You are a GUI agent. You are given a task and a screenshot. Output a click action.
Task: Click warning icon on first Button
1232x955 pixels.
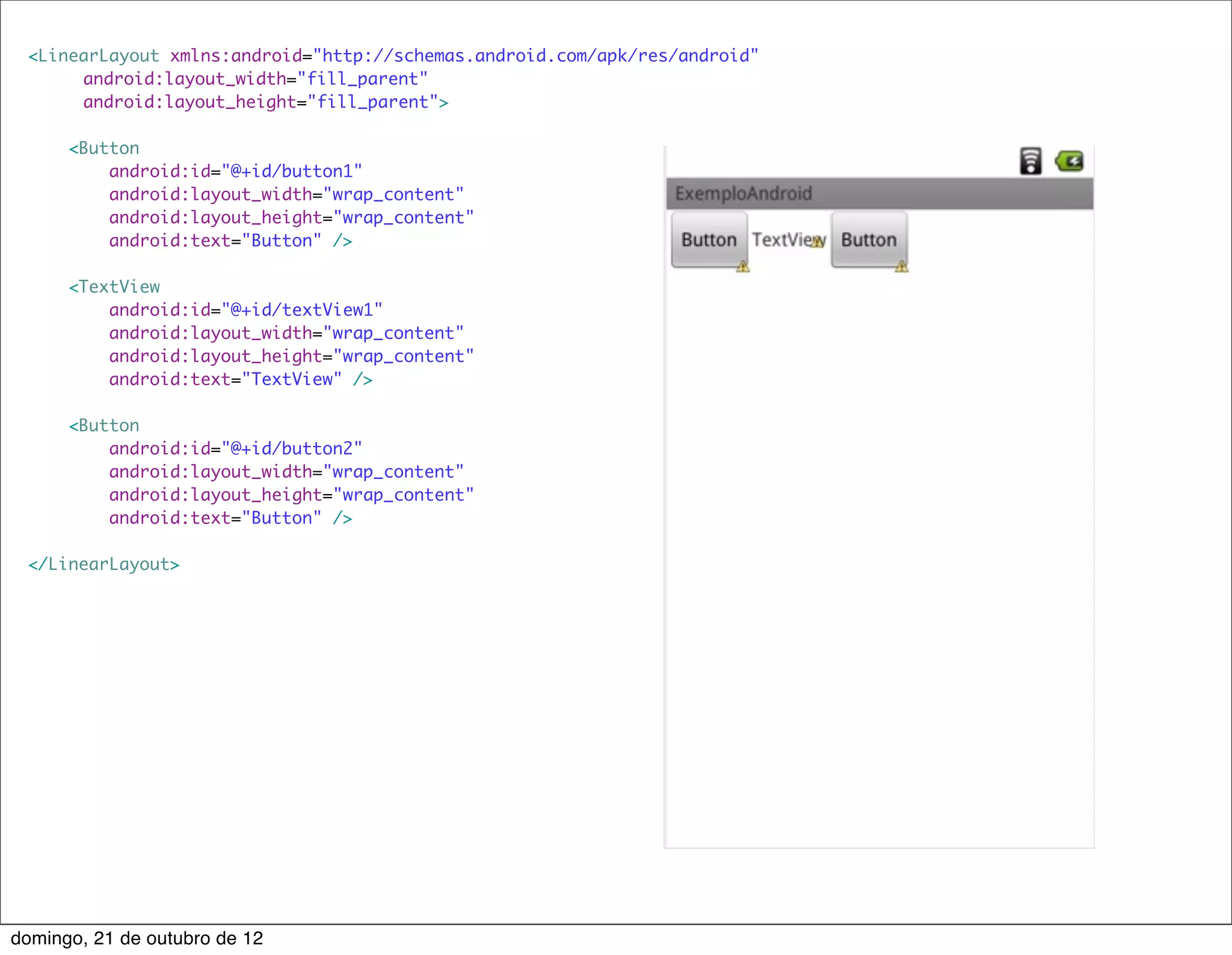pos(743,267)
